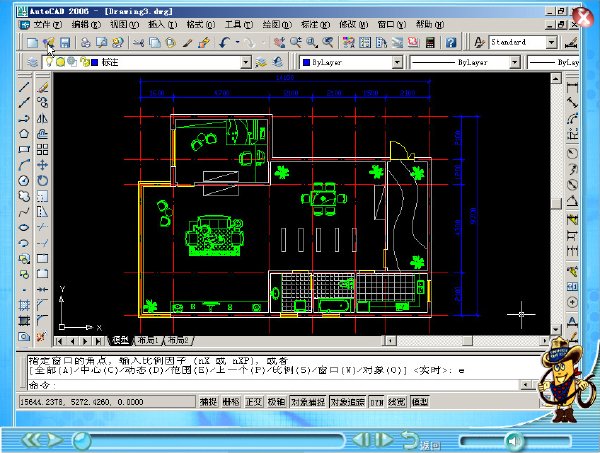Open the Layer Properties Manager icon

point(32,62)
